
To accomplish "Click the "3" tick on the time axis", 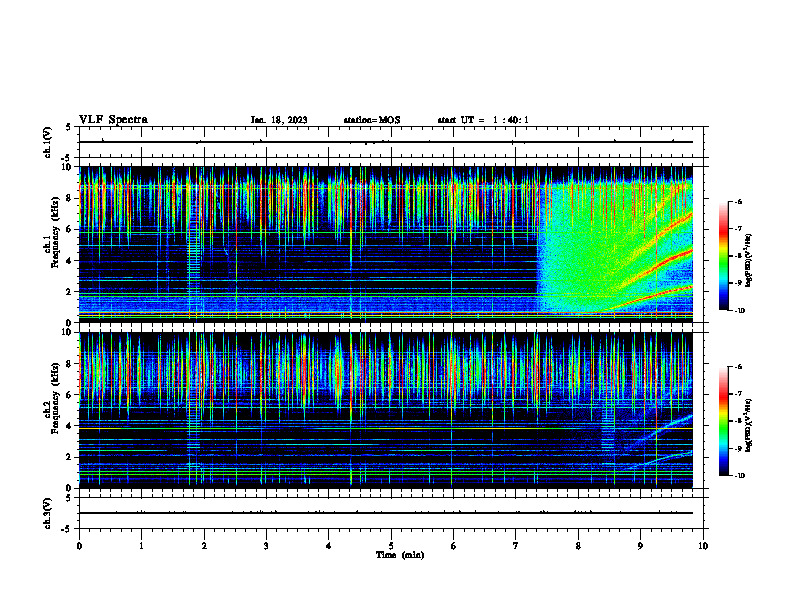I will [x=266, y=546].
